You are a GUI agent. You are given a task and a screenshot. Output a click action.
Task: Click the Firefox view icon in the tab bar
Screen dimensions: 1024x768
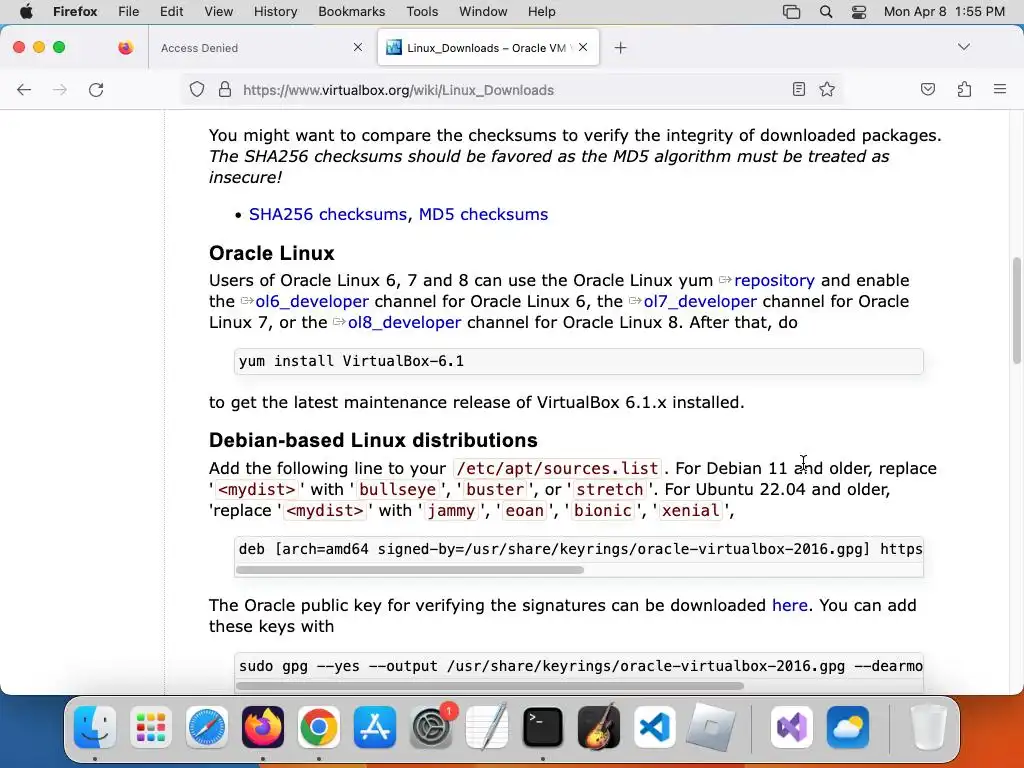click(x=125, y=48)
